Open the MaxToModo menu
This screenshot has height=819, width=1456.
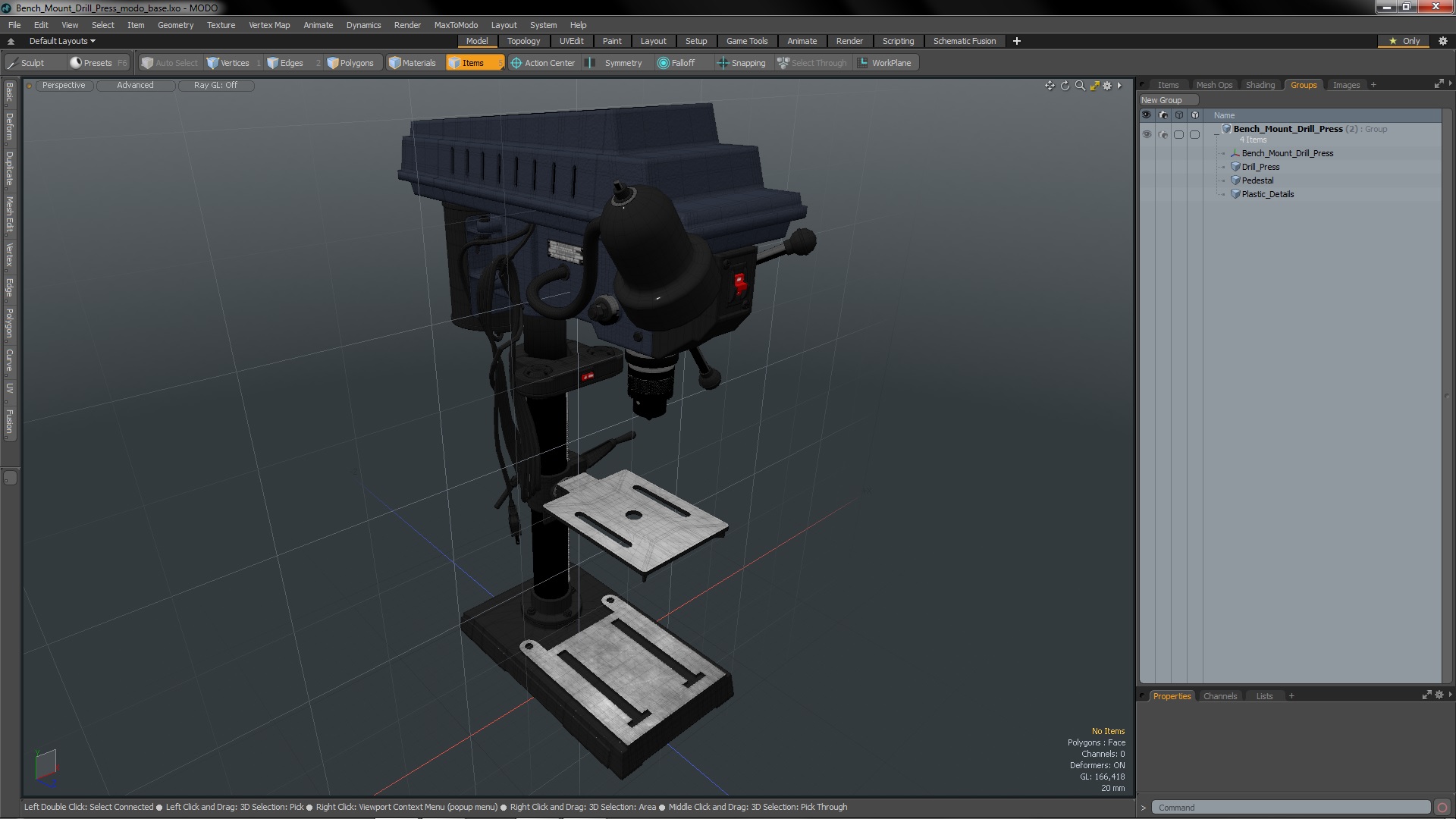(456, 25)
